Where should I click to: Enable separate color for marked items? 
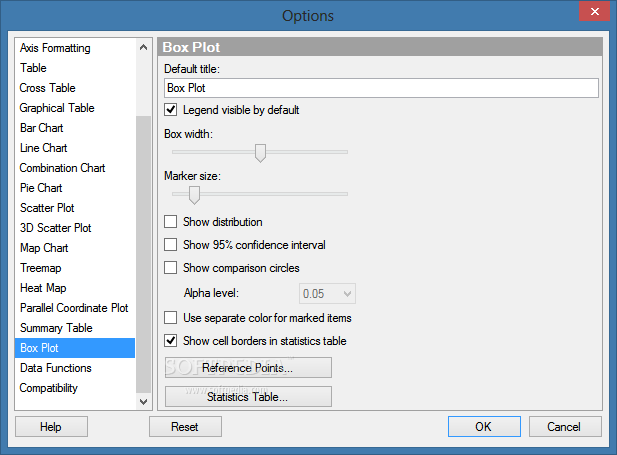170,318
